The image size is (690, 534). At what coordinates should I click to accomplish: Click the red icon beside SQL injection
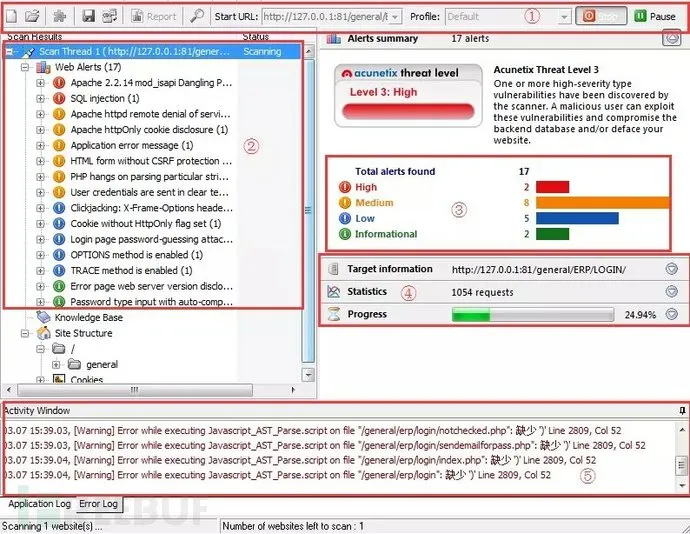click(x=59, y=98)
